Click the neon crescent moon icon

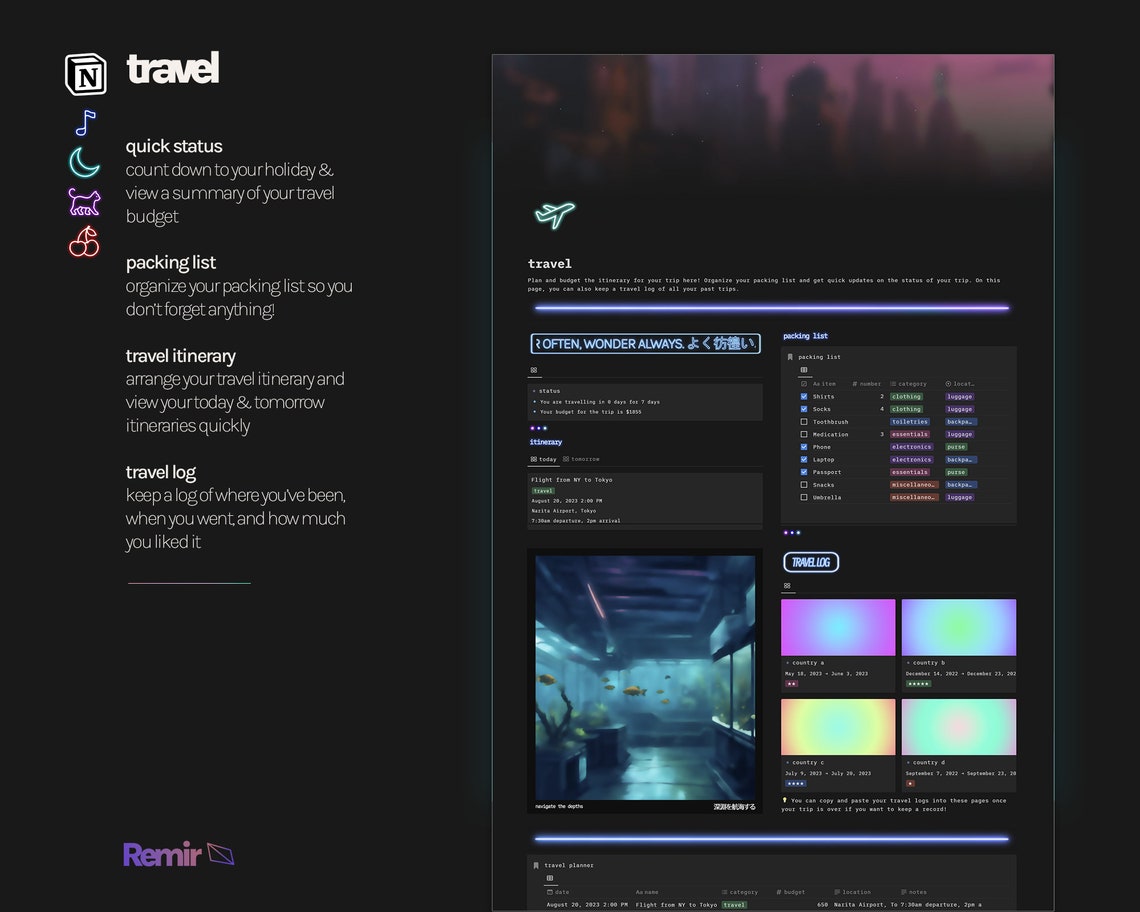[x=84, y=162]
